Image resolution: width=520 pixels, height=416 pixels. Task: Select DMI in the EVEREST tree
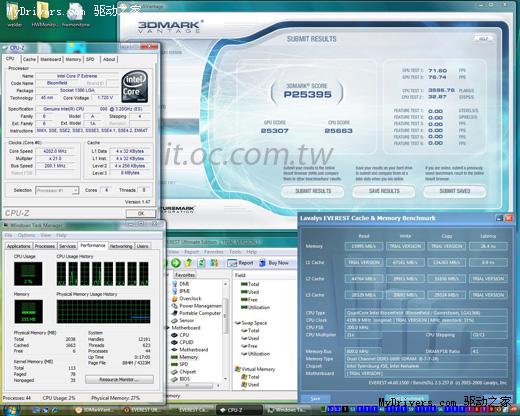pyautogui.click(x=184, y=284)
